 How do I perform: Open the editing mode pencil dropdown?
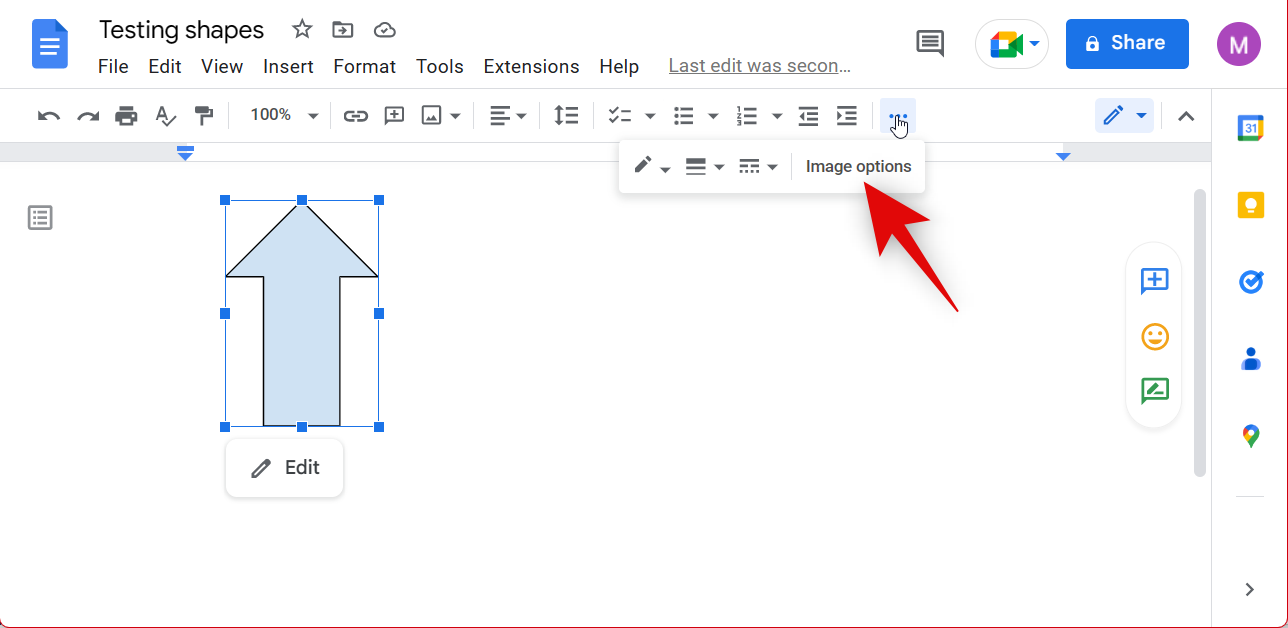pos(1125,116)
